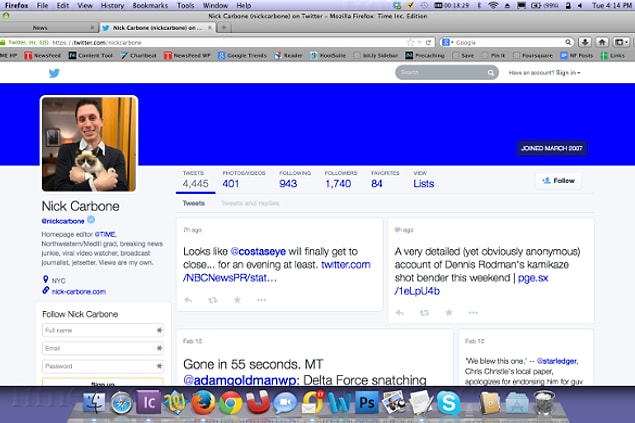
Task: Click the @adamgoldmanwp mention
Action: point(241,380)
